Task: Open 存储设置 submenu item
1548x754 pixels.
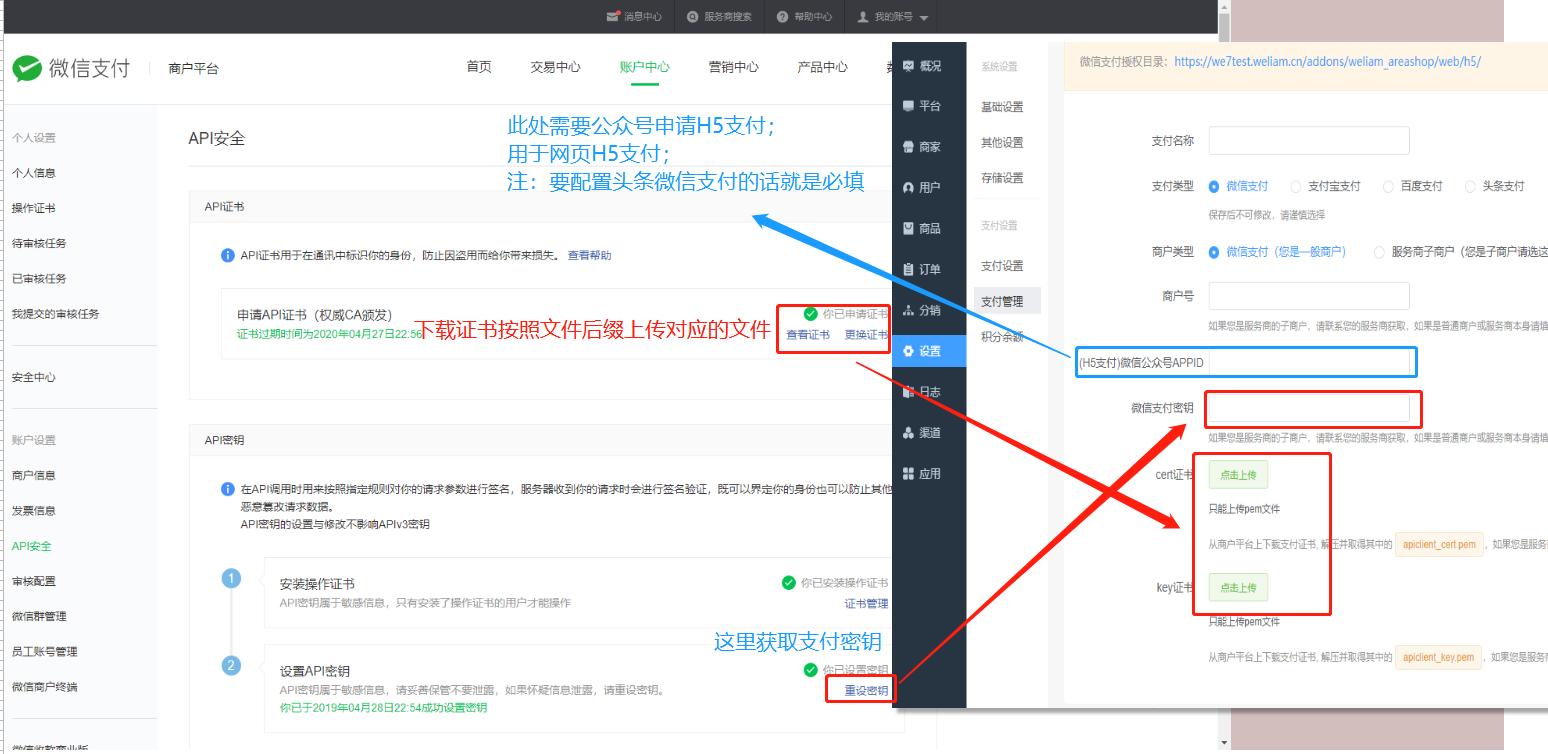Action: coord(1002,178)
